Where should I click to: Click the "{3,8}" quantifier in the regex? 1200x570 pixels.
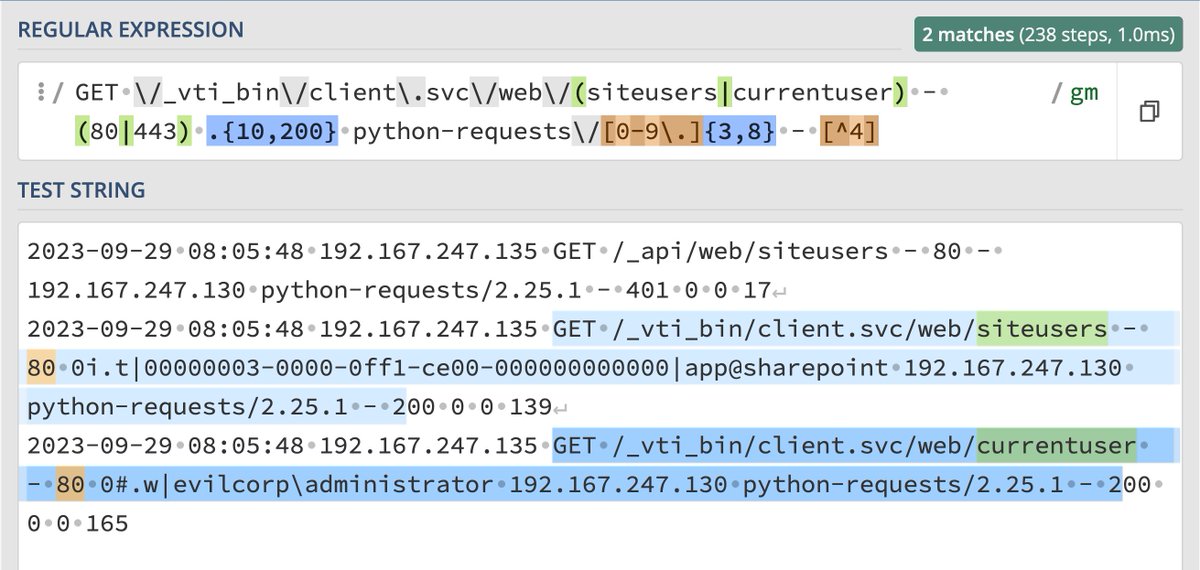point(742,133)
